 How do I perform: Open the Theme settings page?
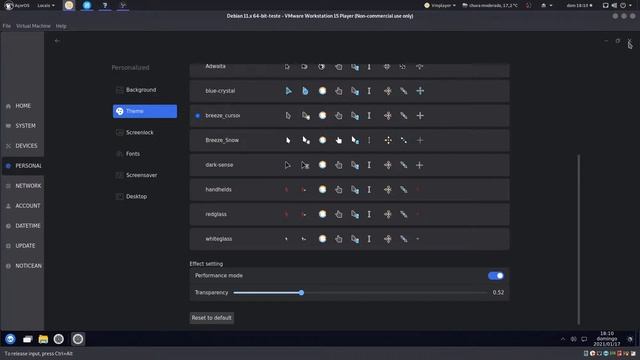145,111
